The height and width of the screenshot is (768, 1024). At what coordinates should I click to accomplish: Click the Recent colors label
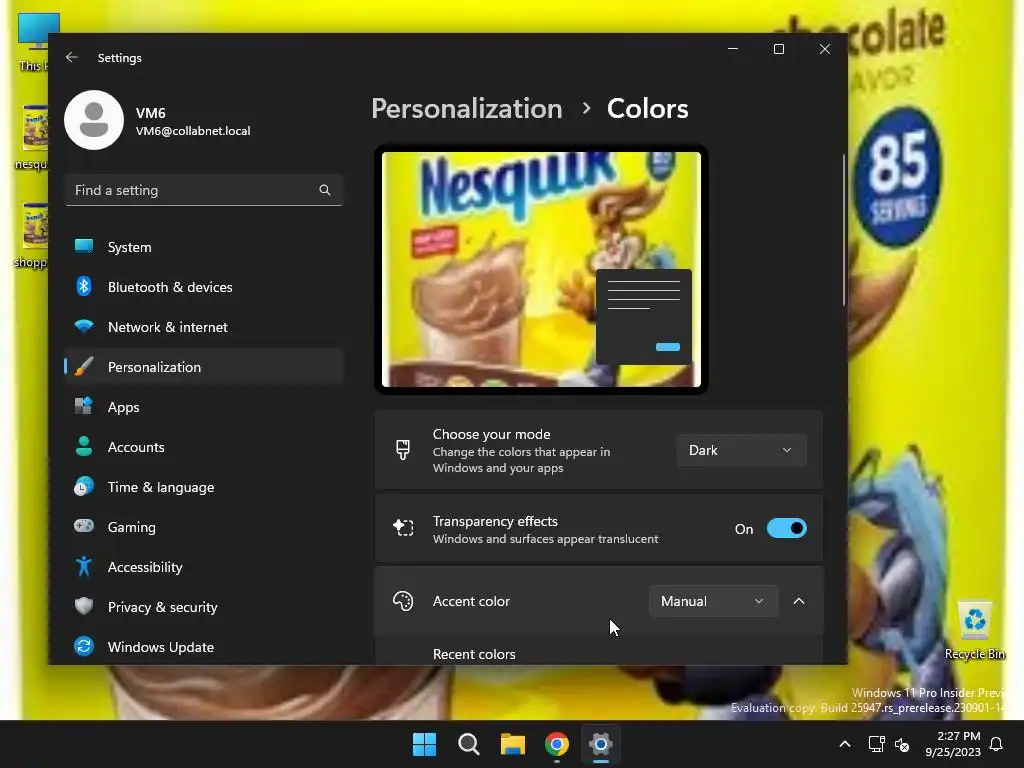tap(473, 654)
